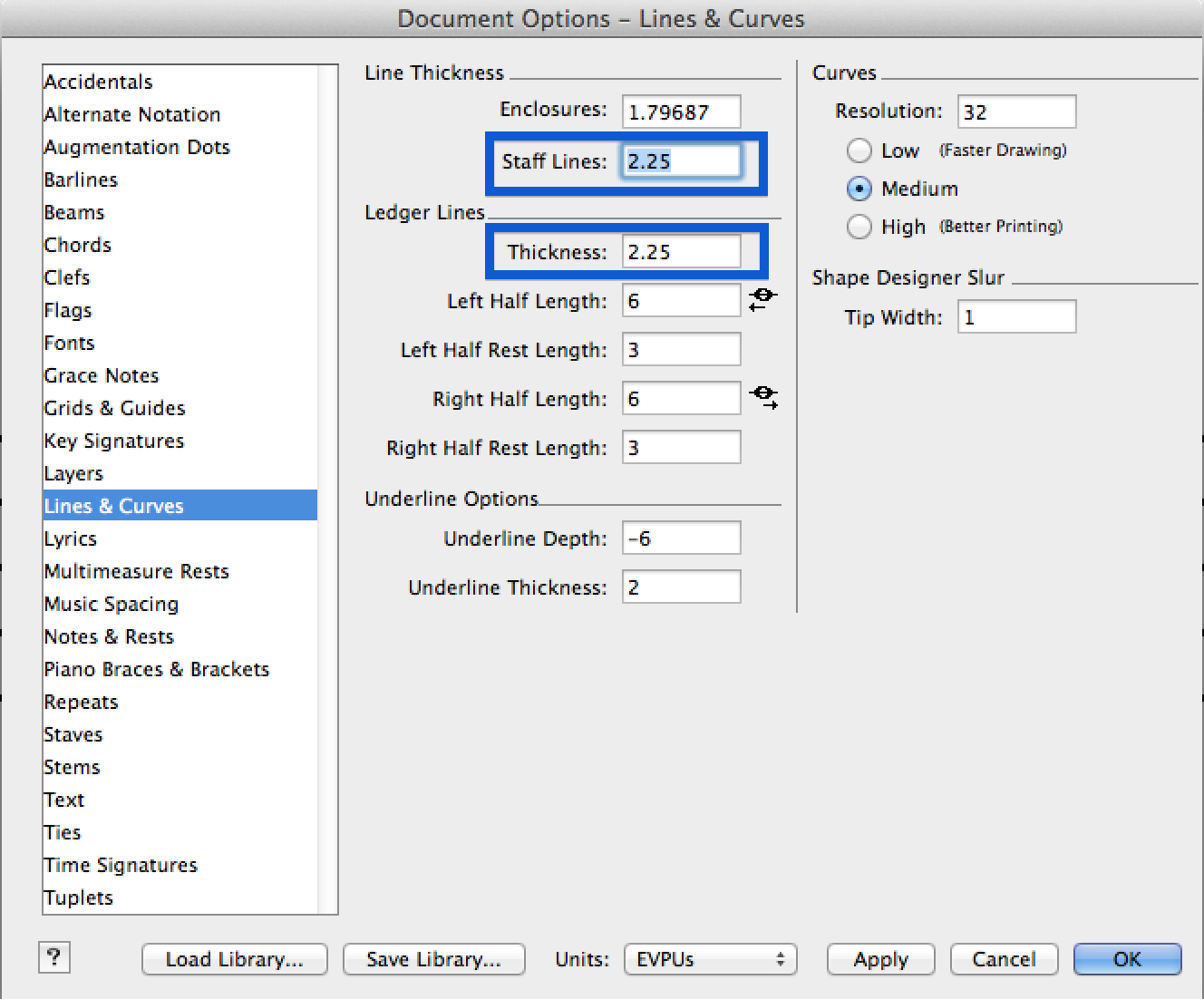Open help via the question mark icon
Viewport: 1204px width, 999px height.
[x=53, y=957]
